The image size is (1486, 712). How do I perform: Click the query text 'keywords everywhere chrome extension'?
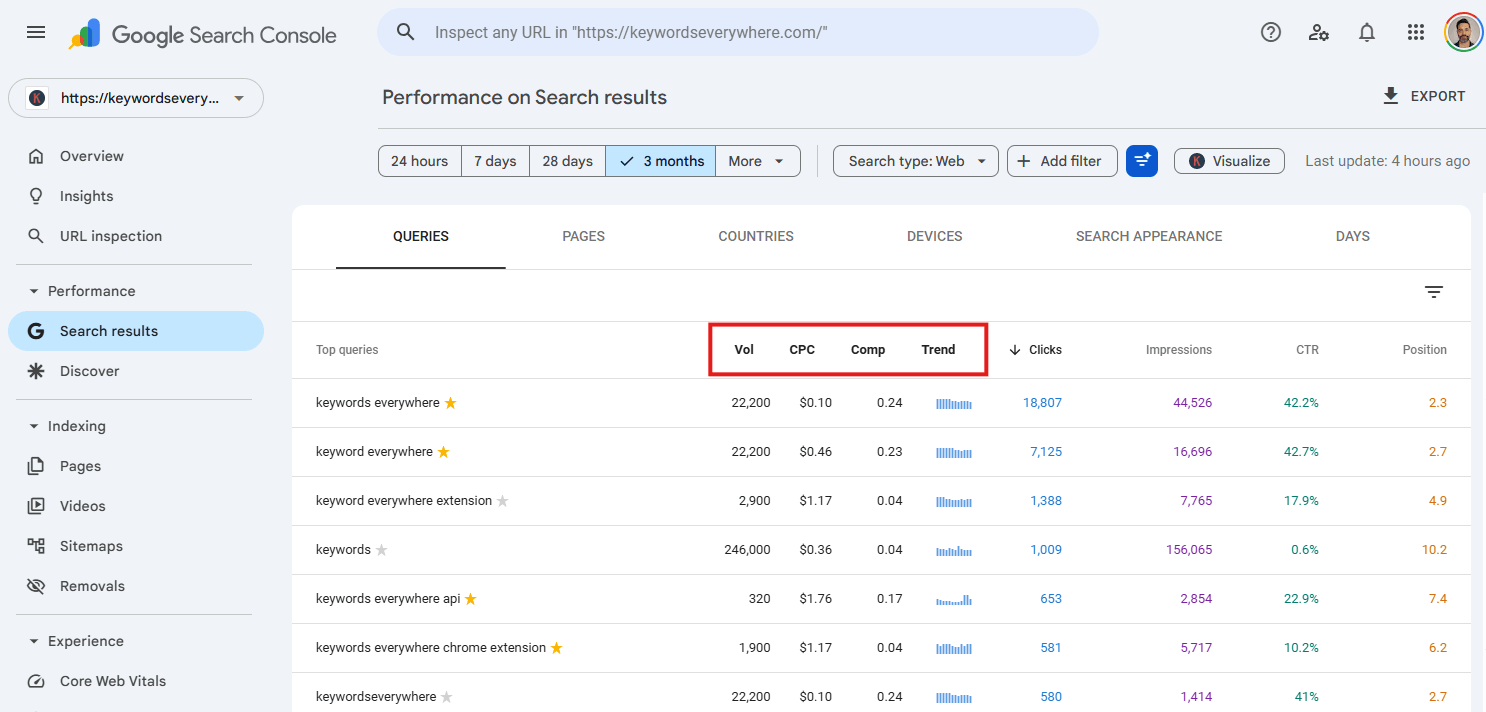[431, 648]
